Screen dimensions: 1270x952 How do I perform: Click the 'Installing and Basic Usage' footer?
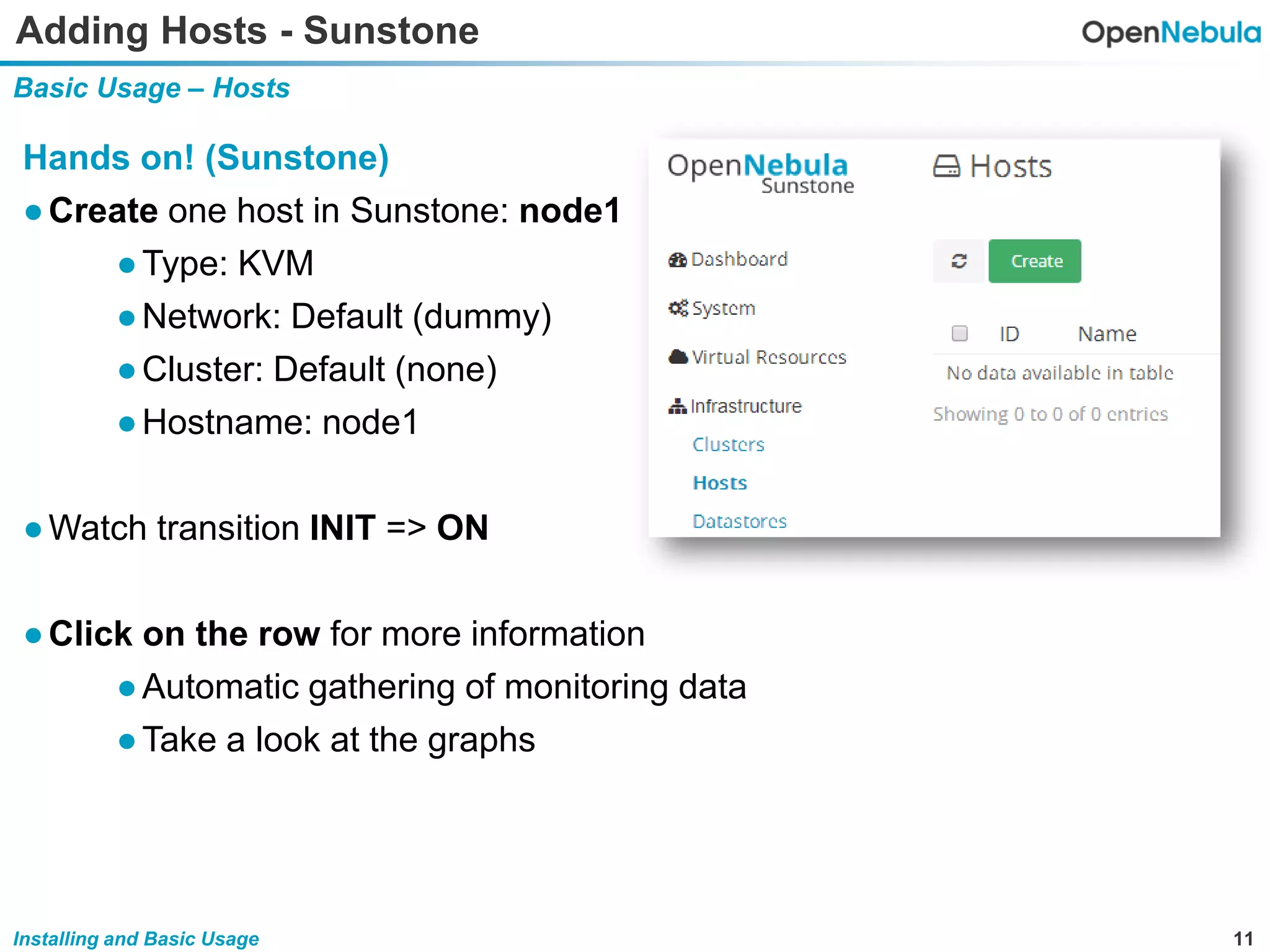136,939
